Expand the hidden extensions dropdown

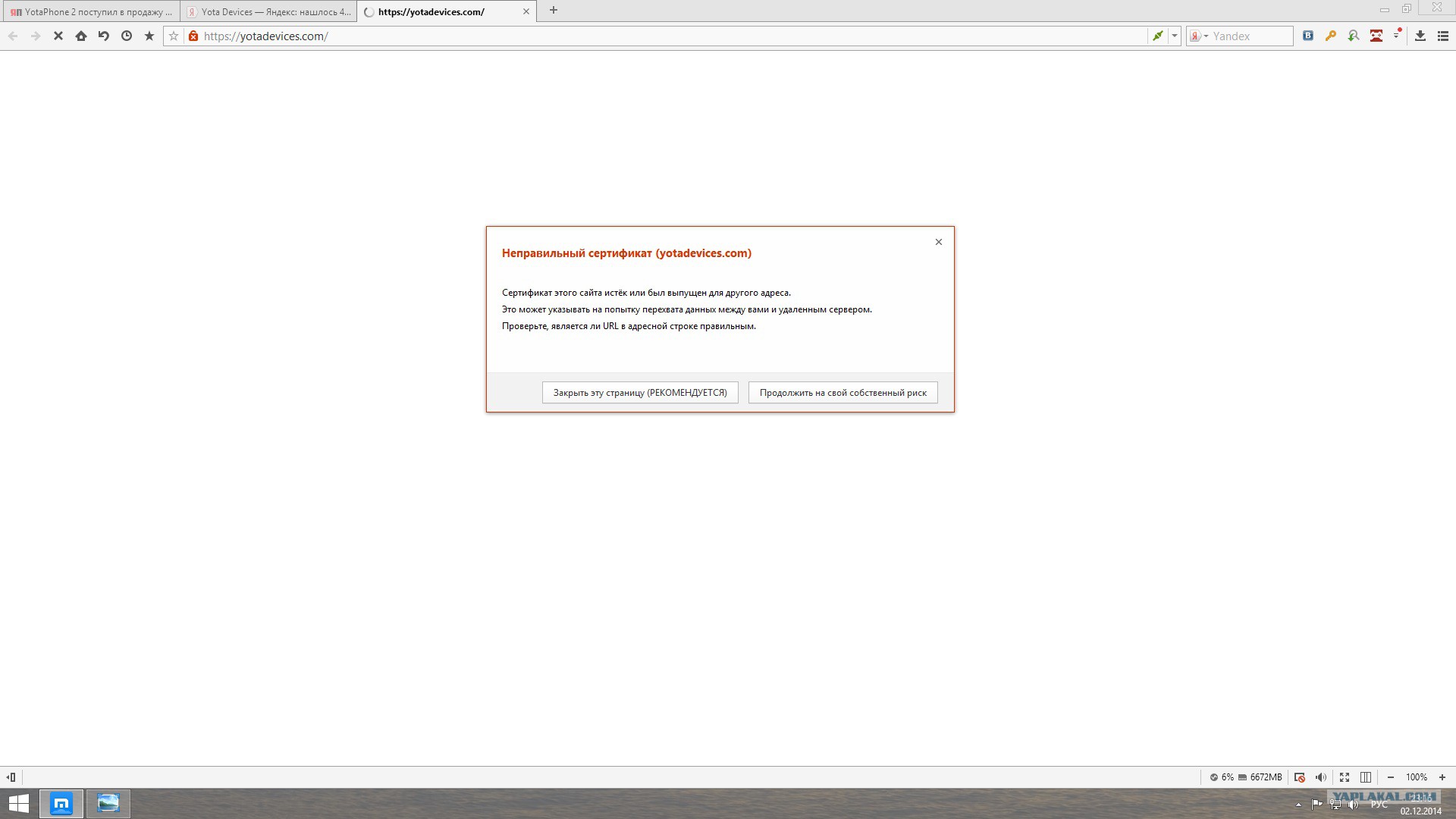click(1397, 35)
